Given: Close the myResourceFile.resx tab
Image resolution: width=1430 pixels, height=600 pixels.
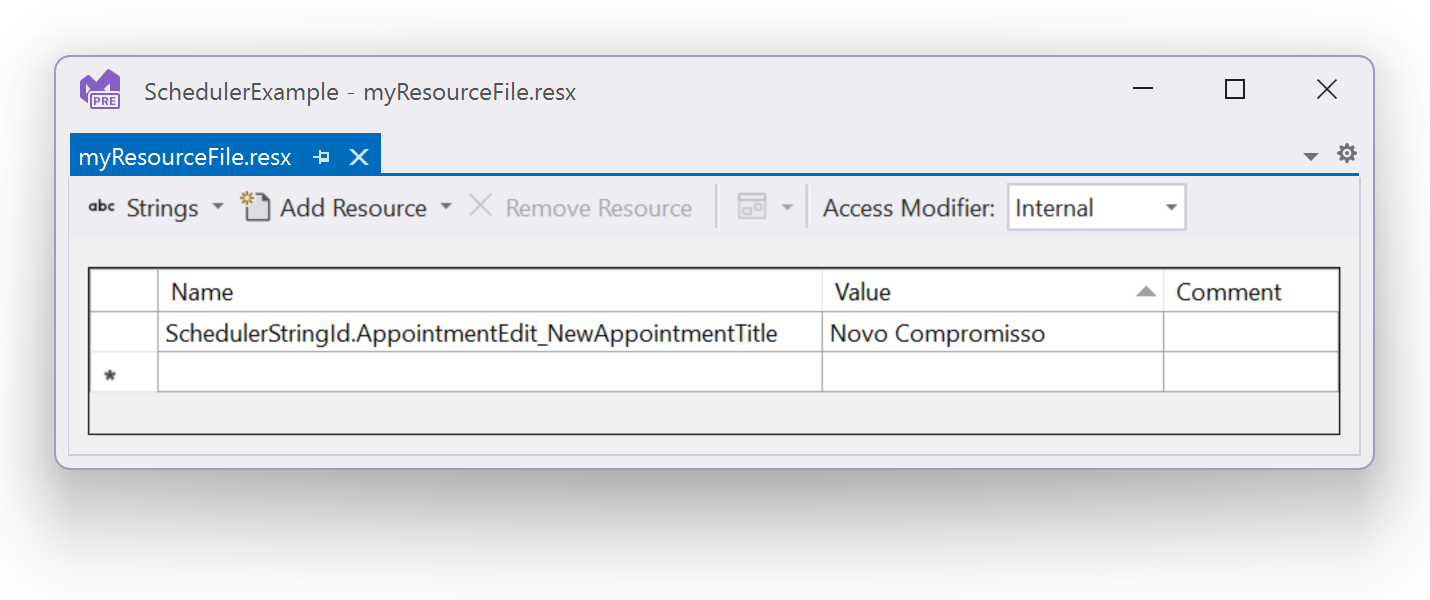Looking at the screenshot, I should tap(359, 157).
